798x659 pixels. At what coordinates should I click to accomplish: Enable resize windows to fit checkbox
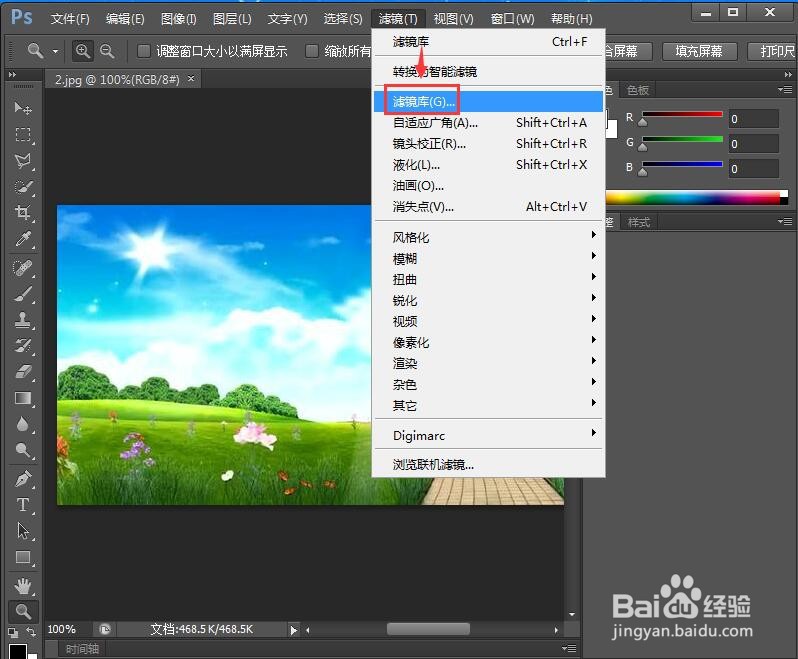click(144, 51)
